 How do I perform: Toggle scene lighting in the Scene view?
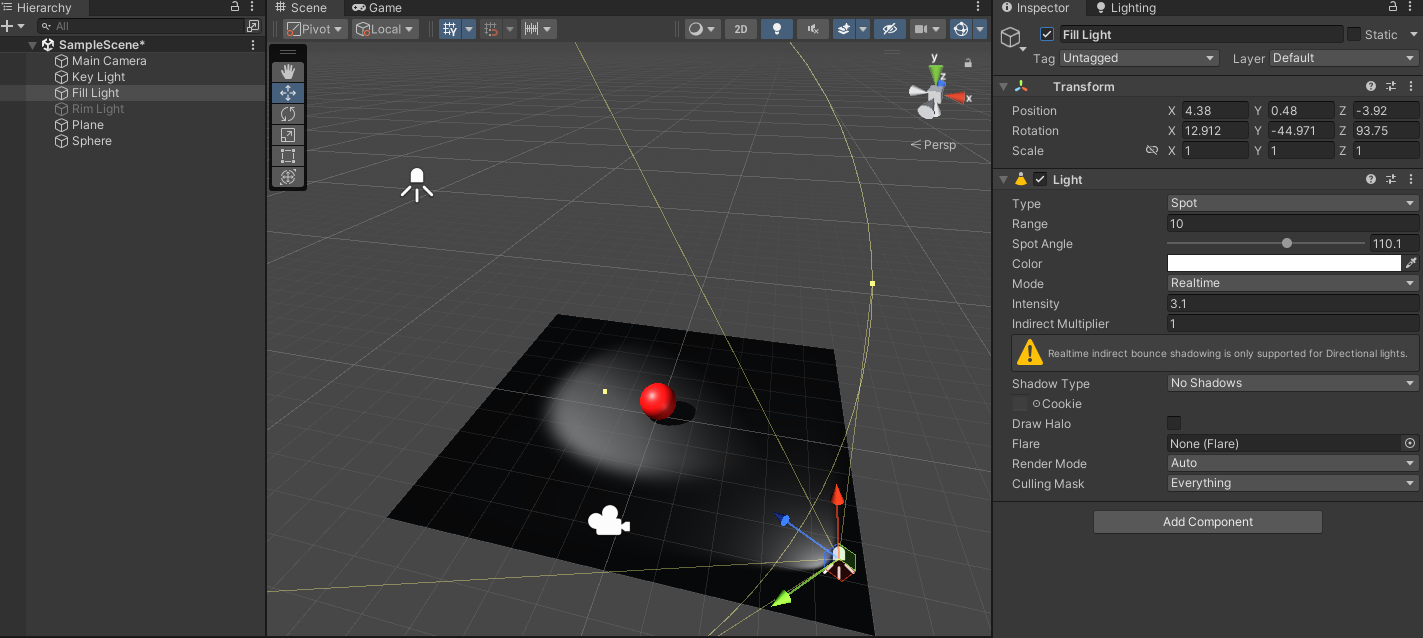[777, 29]
